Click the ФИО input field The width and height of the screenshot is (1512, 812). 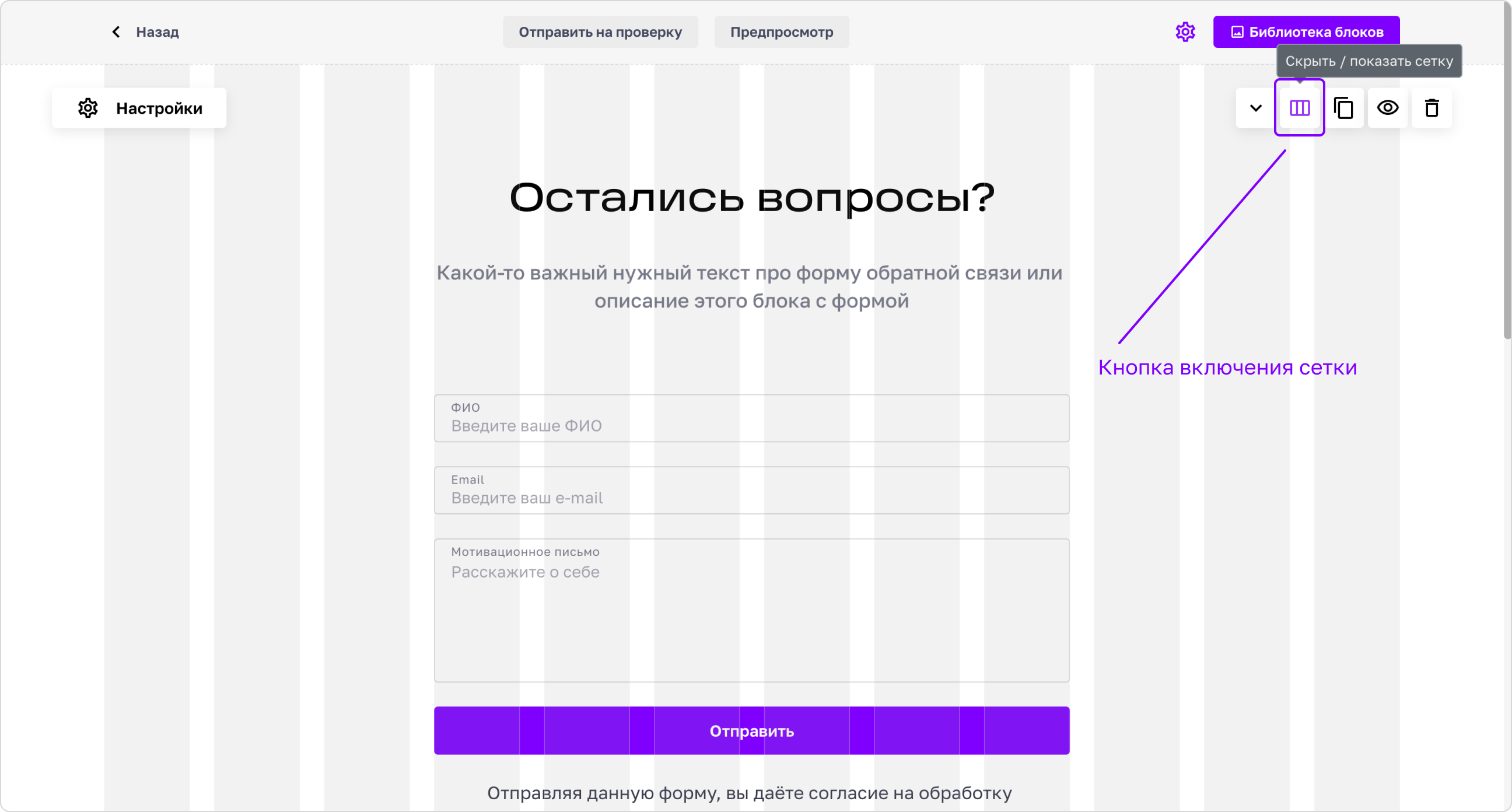click(x=751, y=418)
